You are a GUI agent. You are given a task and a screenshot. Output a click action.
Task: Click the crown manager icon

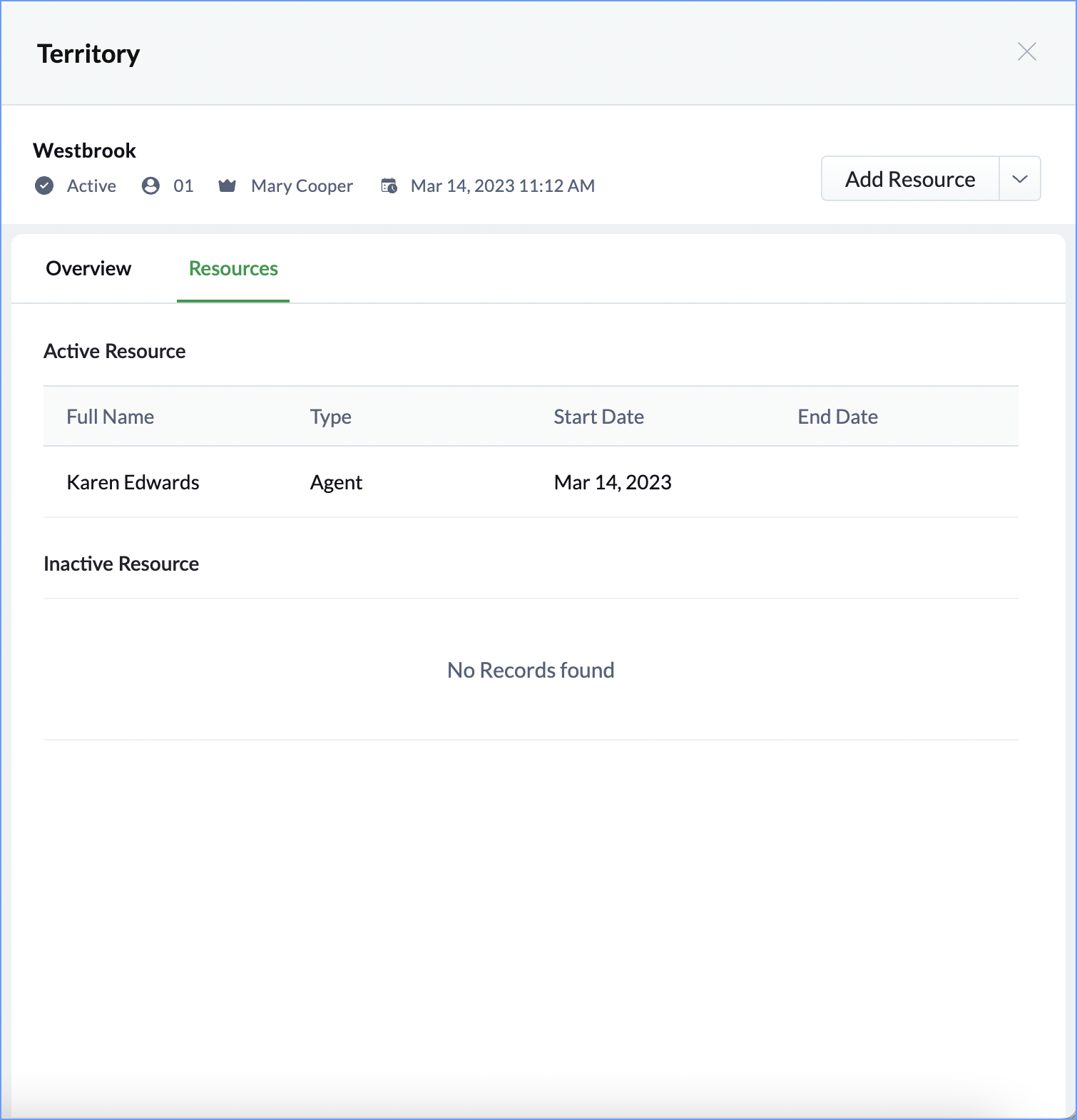[x=227, y=186]
